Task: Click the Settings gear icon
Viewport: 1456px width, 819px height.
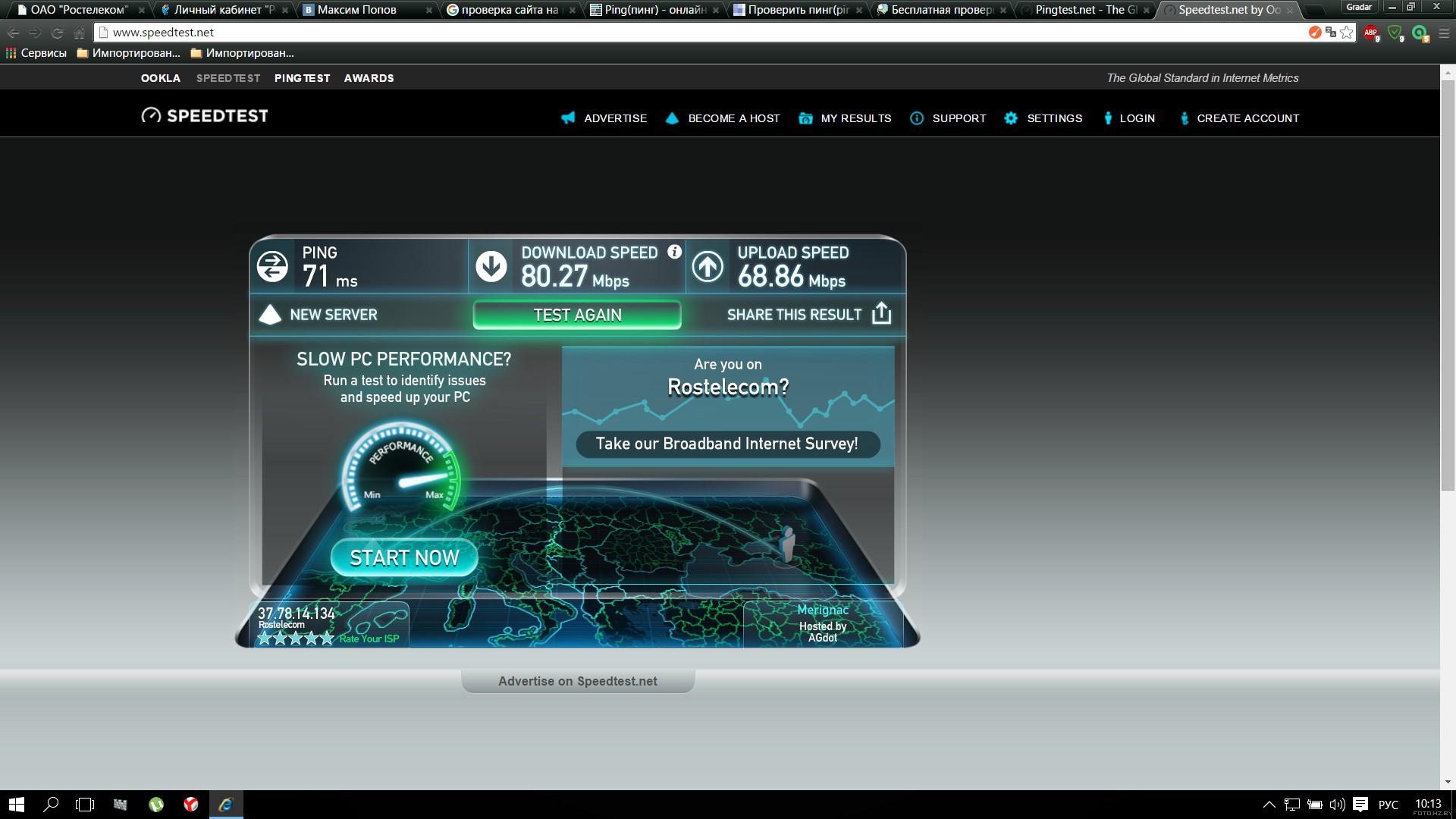Action: (x=1011, y=118)
